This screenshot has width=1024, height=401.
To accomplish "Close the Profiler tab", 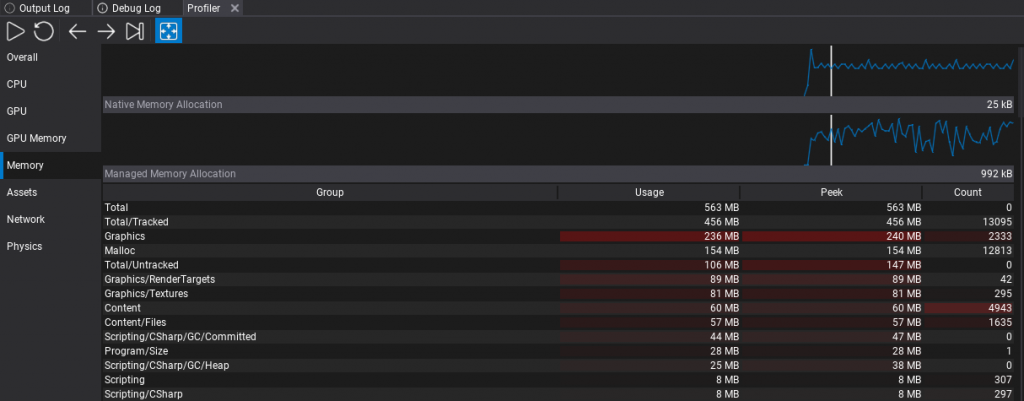I will (234, 8).
